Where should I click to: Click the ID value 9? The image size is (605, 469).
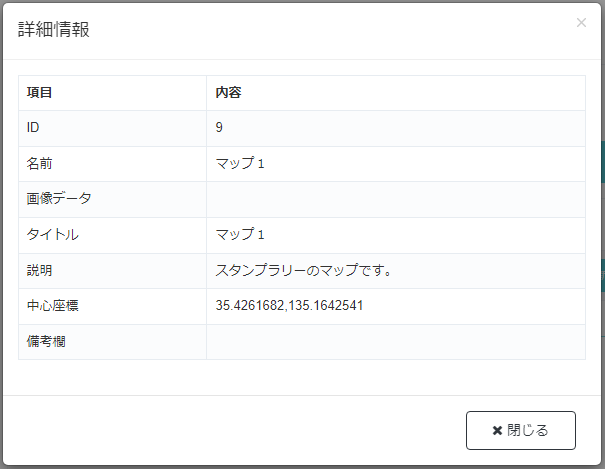pyautogui.click(x=219, y=128)
